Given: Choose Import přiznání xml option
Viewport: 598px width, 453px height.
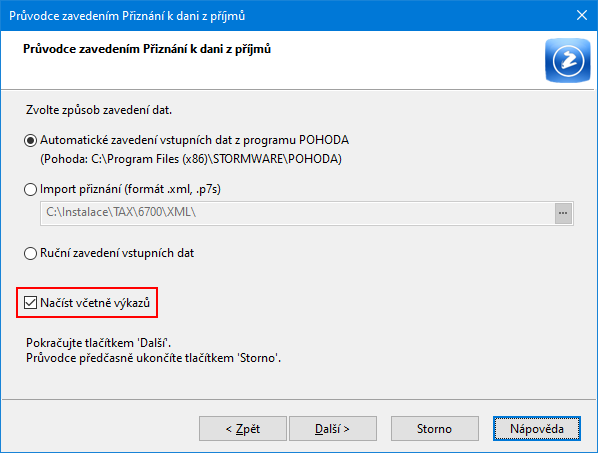Looking at the screenshot, I should click(30, 189).
